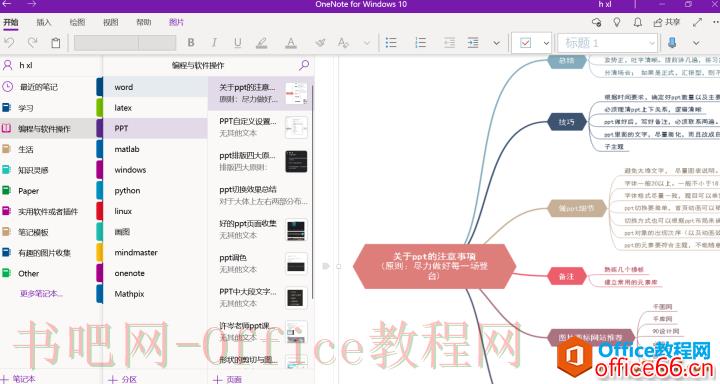This screenshot has height=384, width=720.
Task: Open the 插入 ribbon tab
Action: [44, 22]
